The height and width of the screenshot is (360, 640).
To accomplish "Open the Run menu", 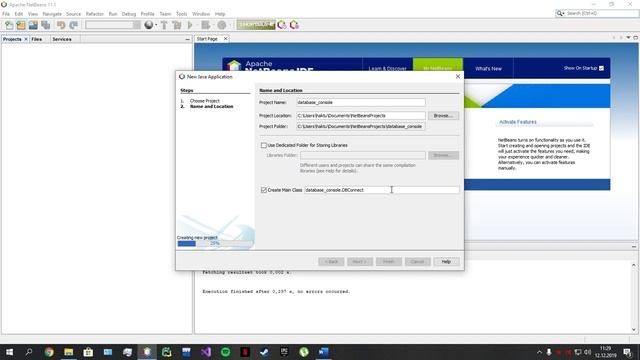I will point(113,14).
